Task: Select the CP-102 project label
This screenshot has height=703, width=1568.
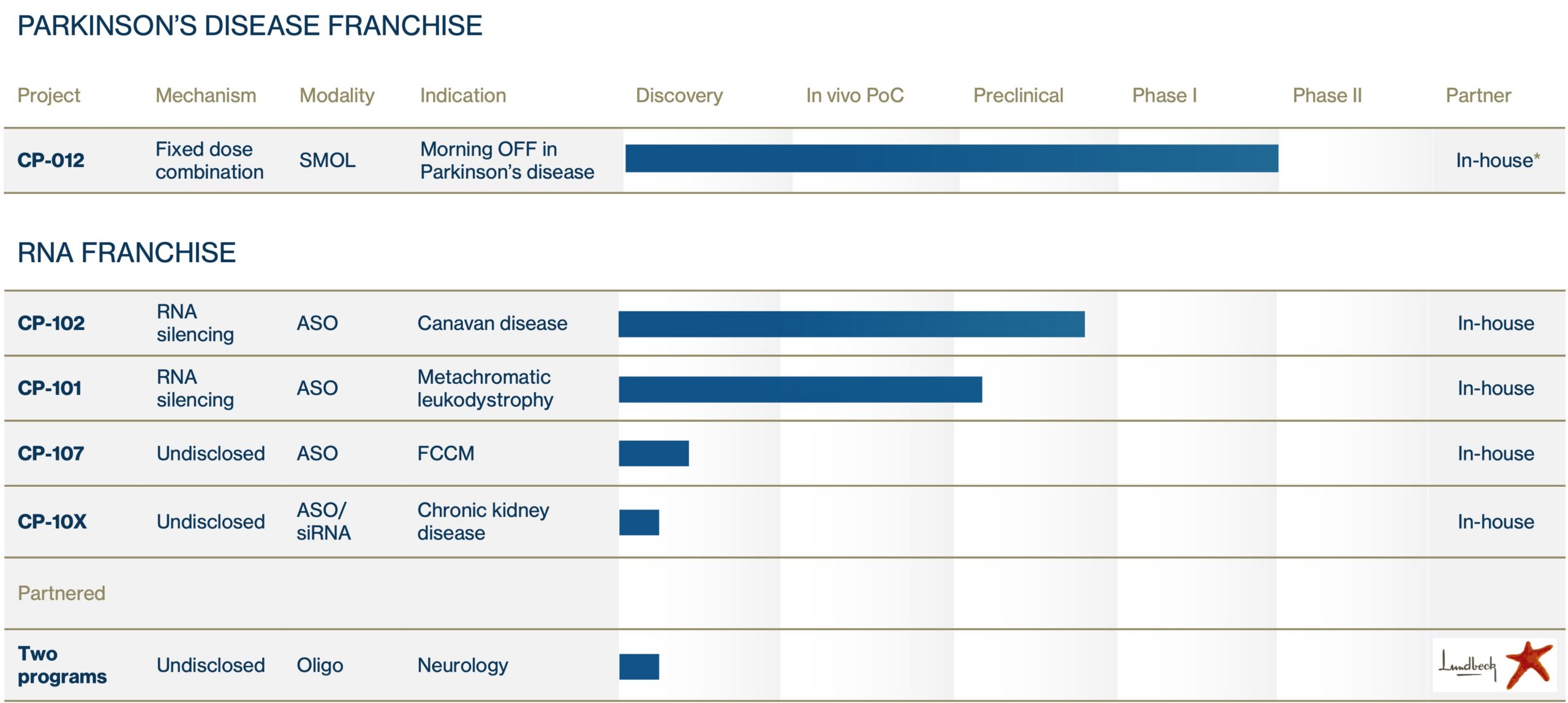Action: 51,323
